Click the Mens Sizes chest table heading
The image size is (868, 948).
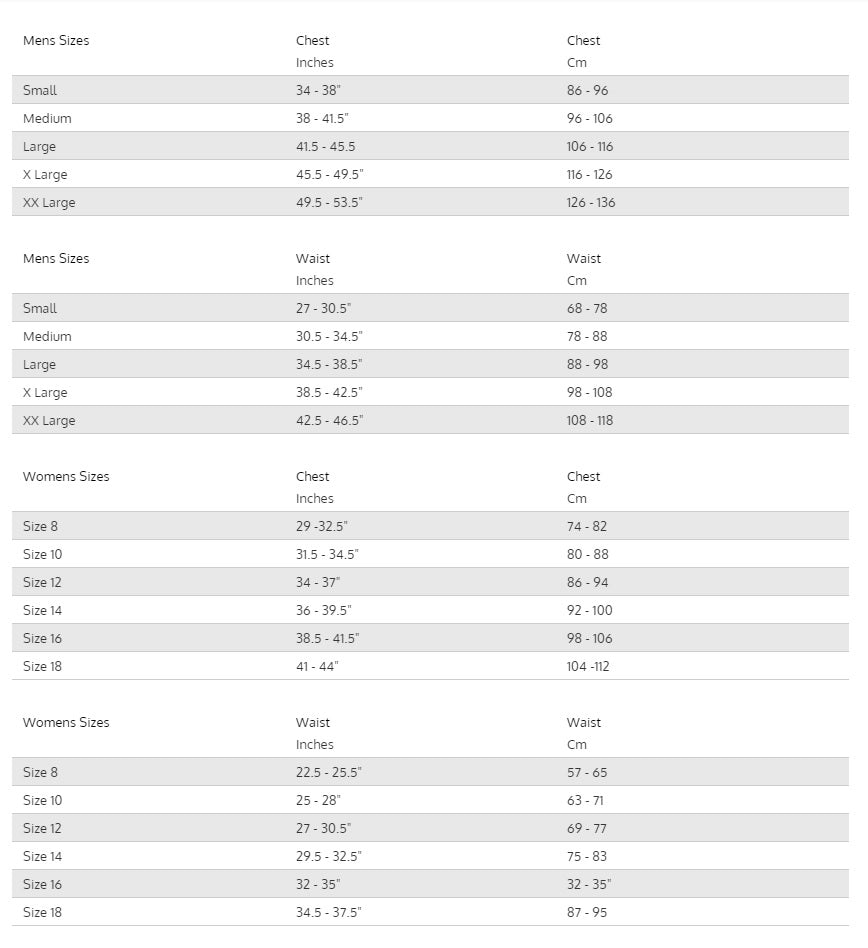click(56, 41)
